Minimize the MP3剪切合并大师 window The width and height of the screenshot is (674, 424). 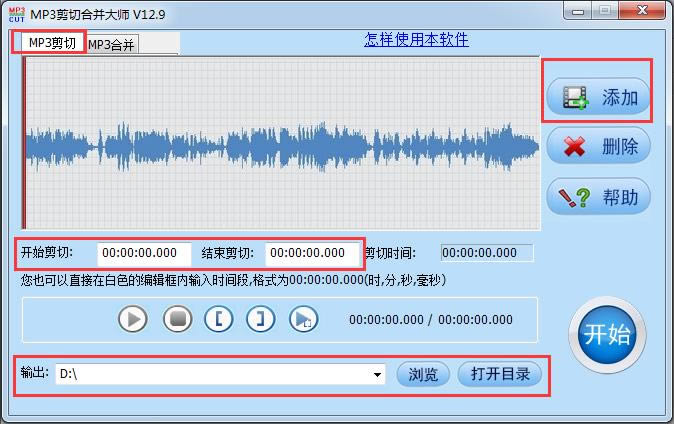[578, 11]
